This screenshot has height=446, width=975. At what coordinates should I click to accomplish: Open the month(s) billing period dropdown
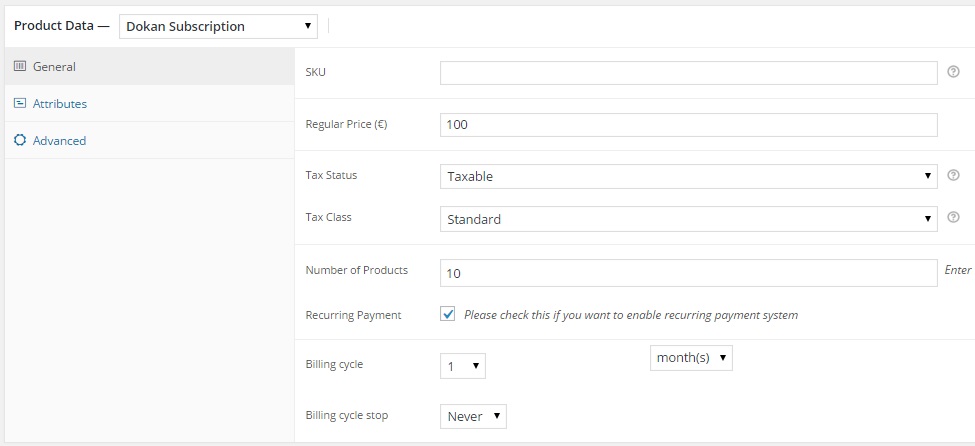[x=691, y=358]
